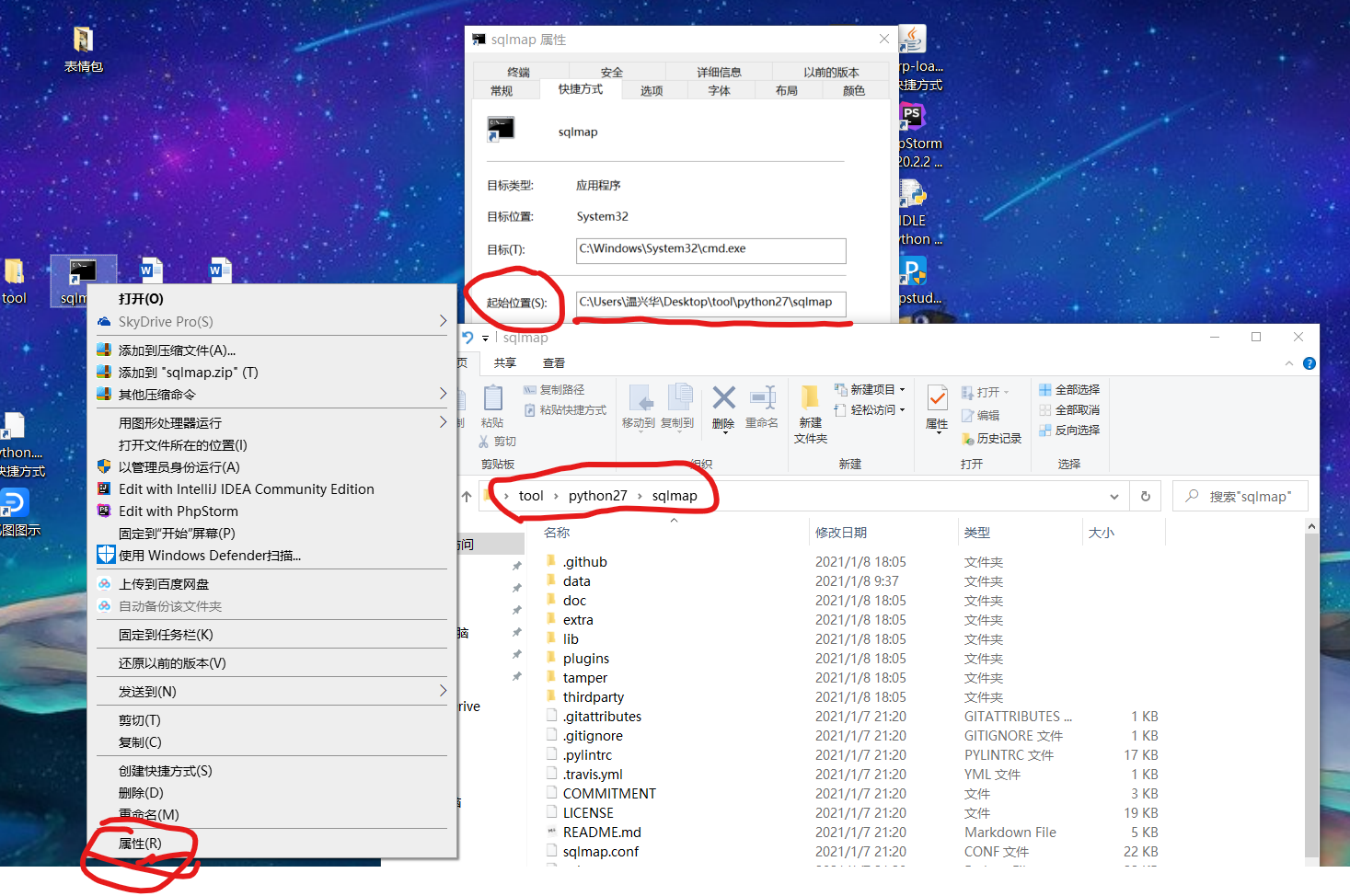The image size is (1350, 896).
Task: Click the refresh button beside address bar
Action: point(1146,496)
